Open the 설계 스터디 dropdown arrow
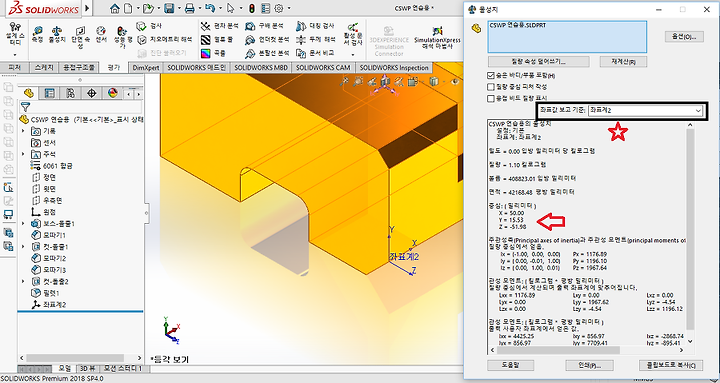The height and width of the screenshot is (383, 720). click(15, 54)
